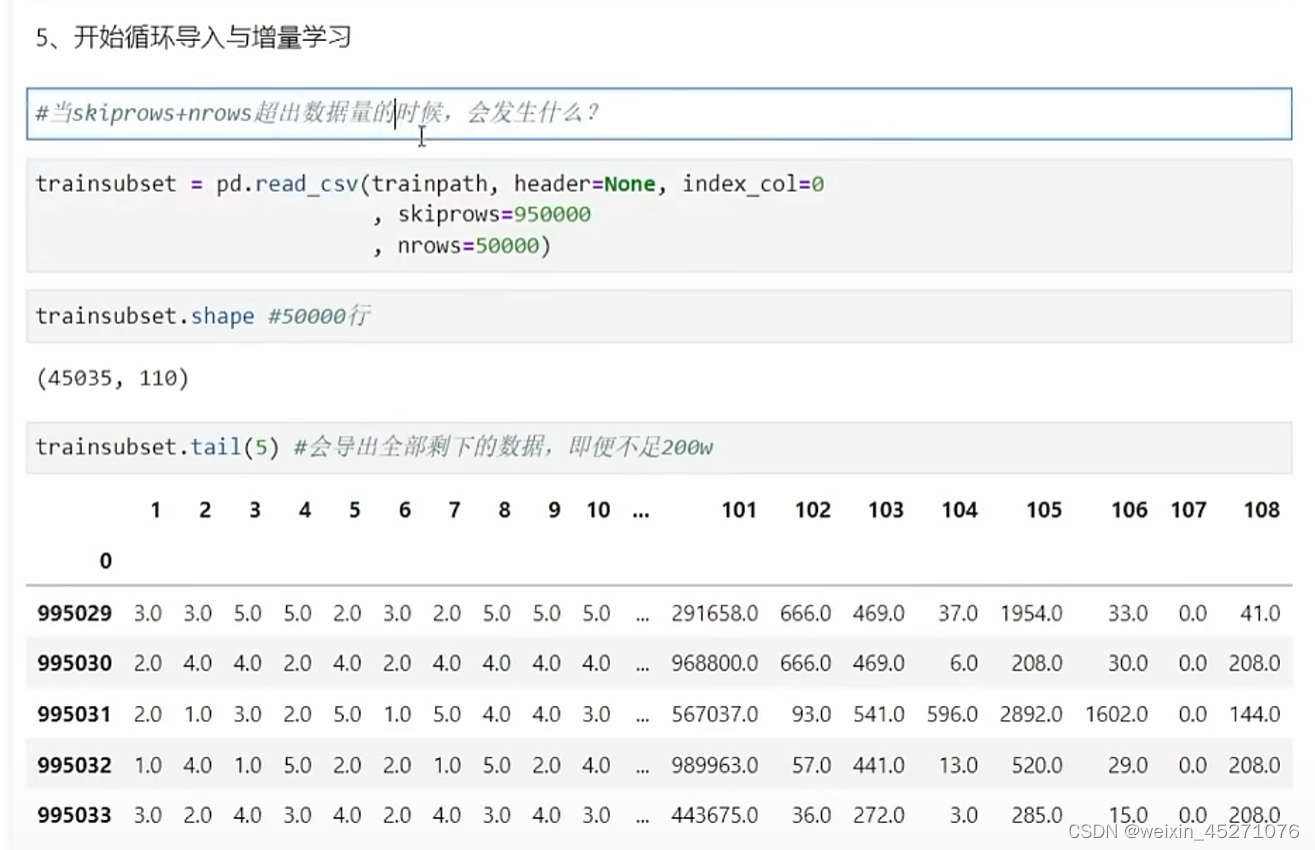Screen dimensions: 1315x850
Task: Click the cell value 541.0
Action: click(x=879, y=714)
